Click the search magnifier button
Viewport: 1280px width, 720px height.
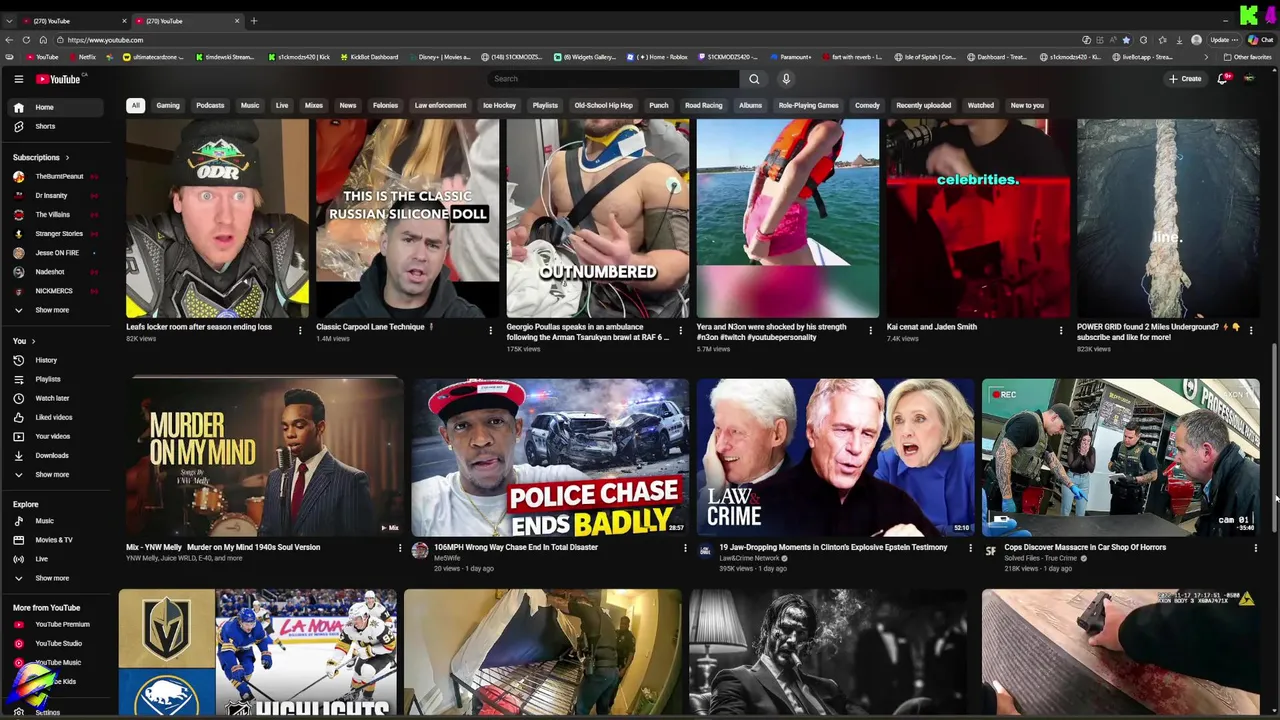coord(754,79)
